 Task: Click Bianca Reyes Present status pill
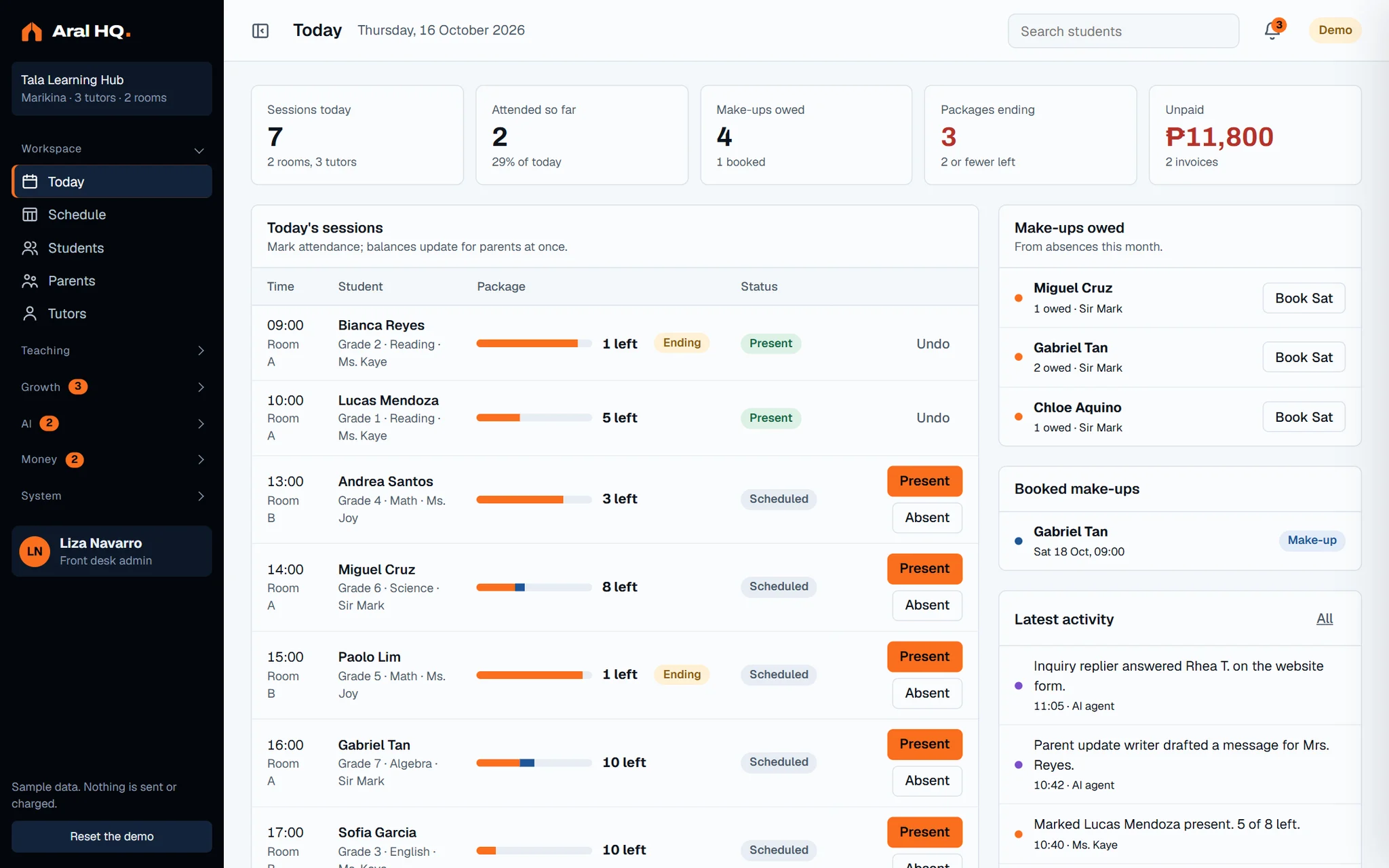[x=770, y=343]
